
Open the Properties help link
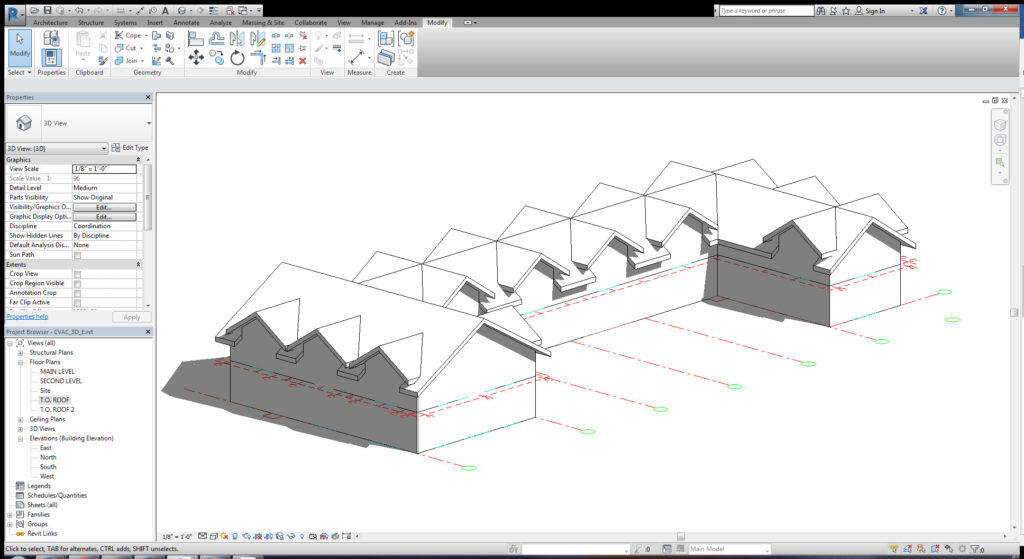click(x=27, y=317)
